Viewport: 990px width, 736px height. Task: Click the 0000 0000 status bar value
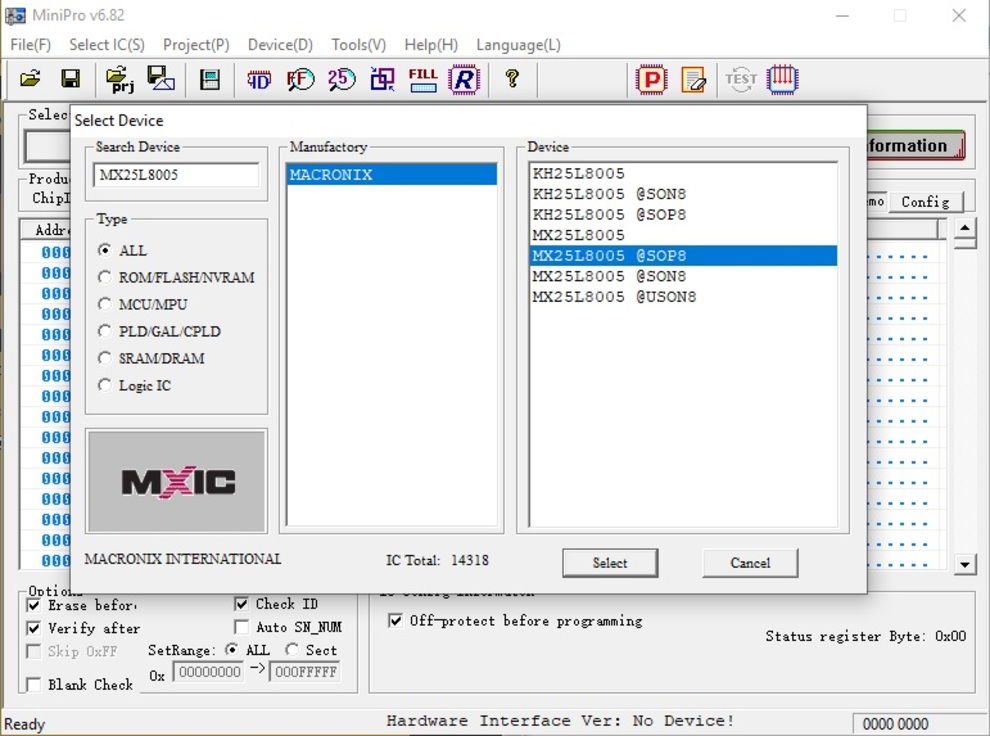point(895,723)
